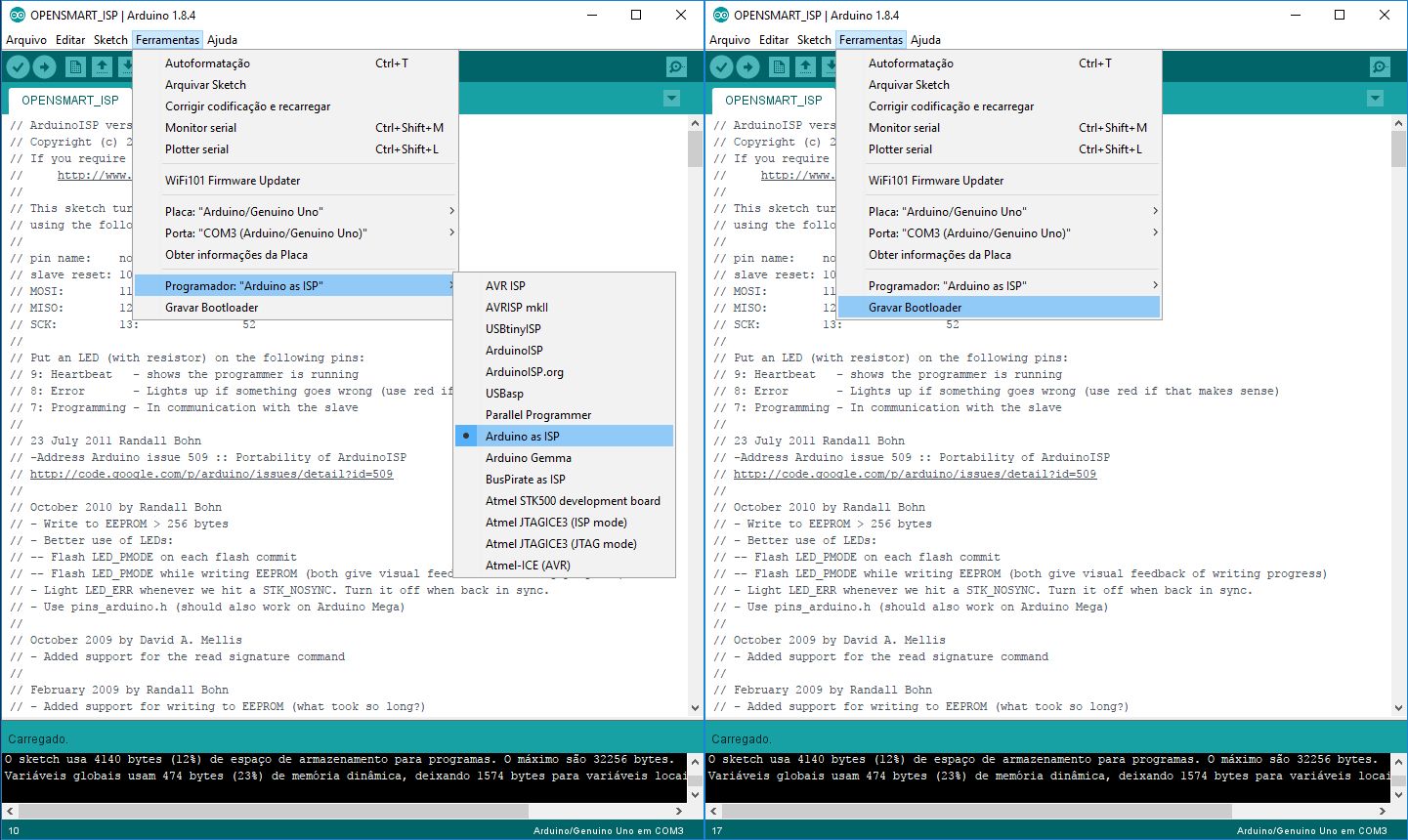Click left console horizontal scrollbar thumb
Viewport: 1408px width, 840px height.
coord(274,811)
